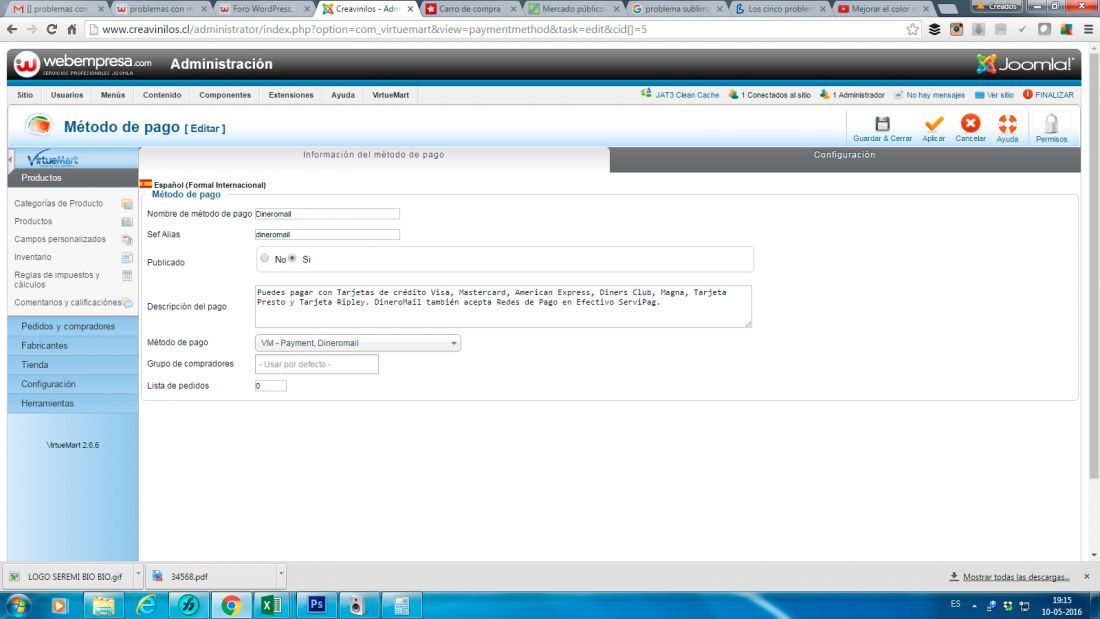This screenshot has height=619, width=1100.
Task: Click the Nombre de método de pago field
Action: pos(327,214)
